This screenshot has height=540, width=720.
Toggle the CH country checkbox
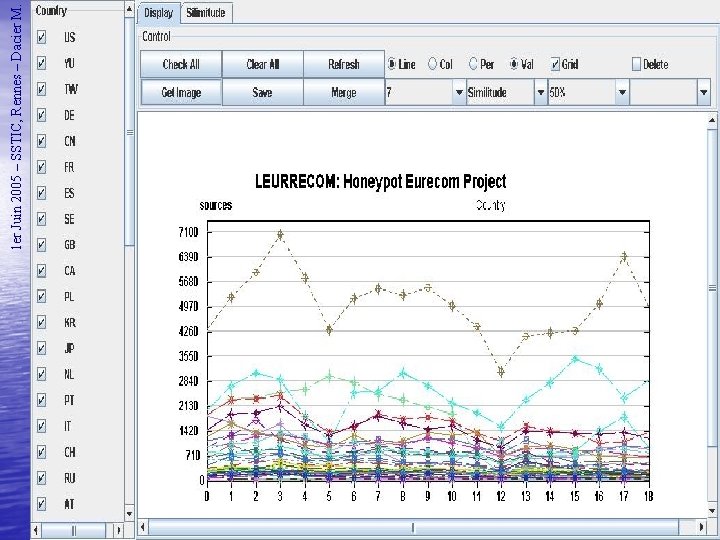(x=41, y=452)
